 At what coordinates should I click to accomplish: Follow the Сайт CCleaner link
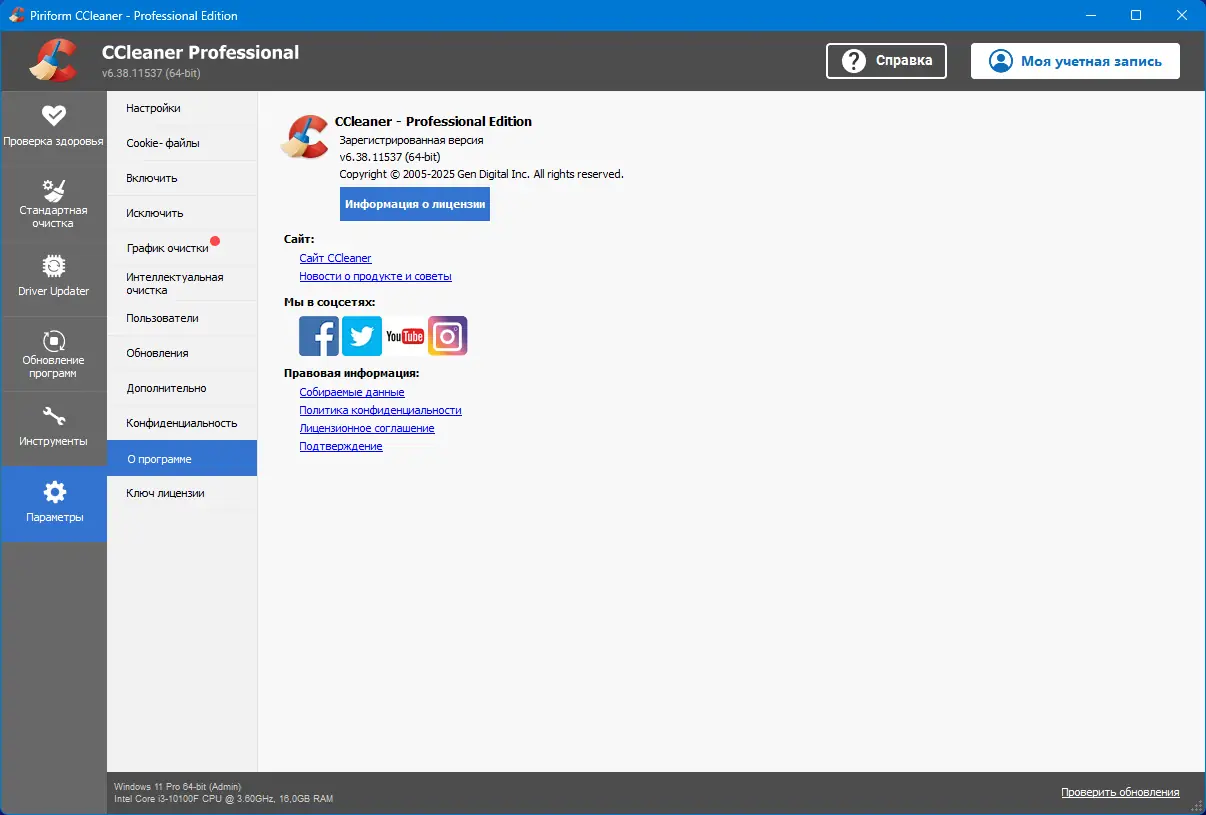click(x=335, y=258)
